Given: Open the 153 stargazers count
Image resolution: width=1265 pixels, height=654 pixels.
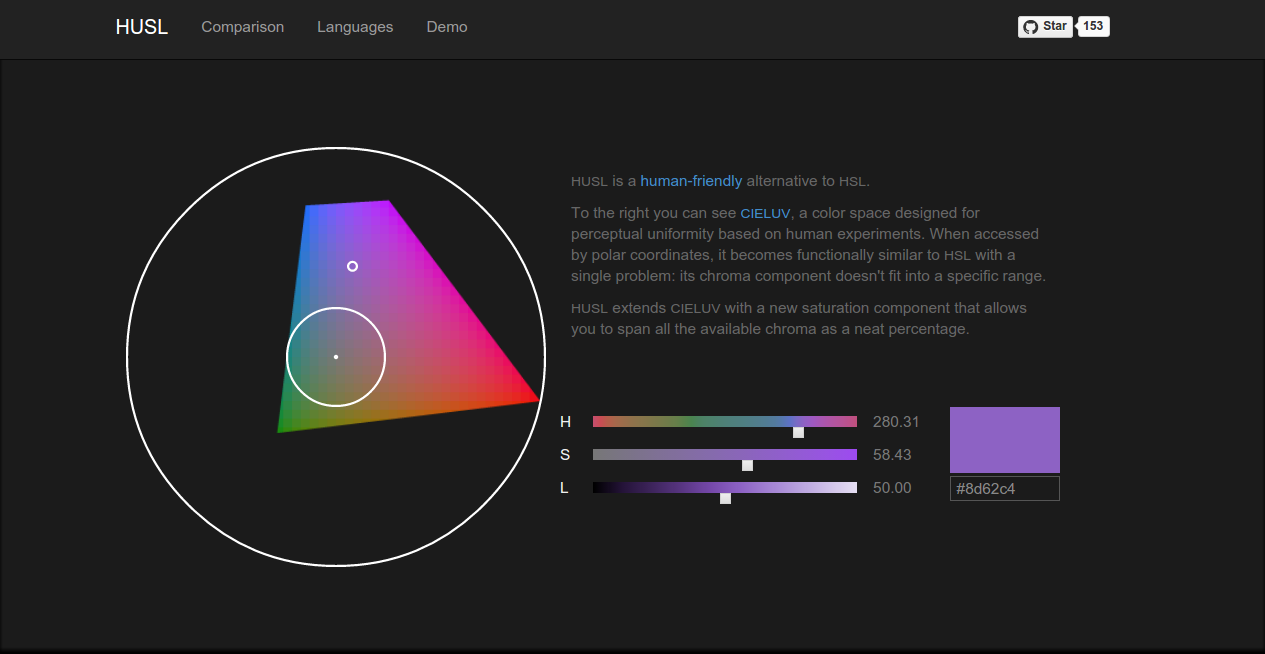Looking at the screenshot, I should point(1093,27).
